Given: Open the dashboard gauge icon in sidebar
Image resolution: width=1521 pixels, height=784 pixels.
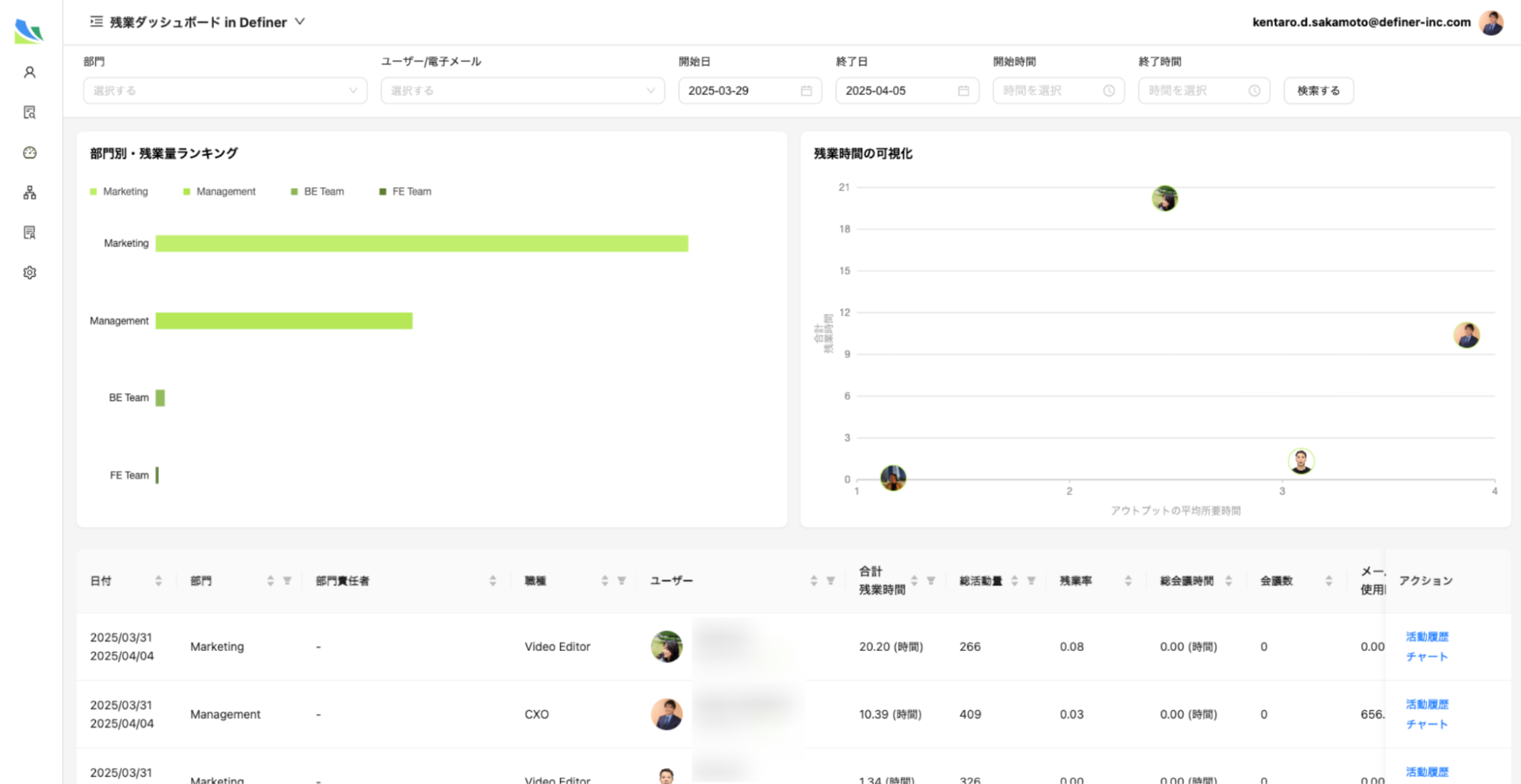Looking at the screenshot, I should [x=29, y=152].
